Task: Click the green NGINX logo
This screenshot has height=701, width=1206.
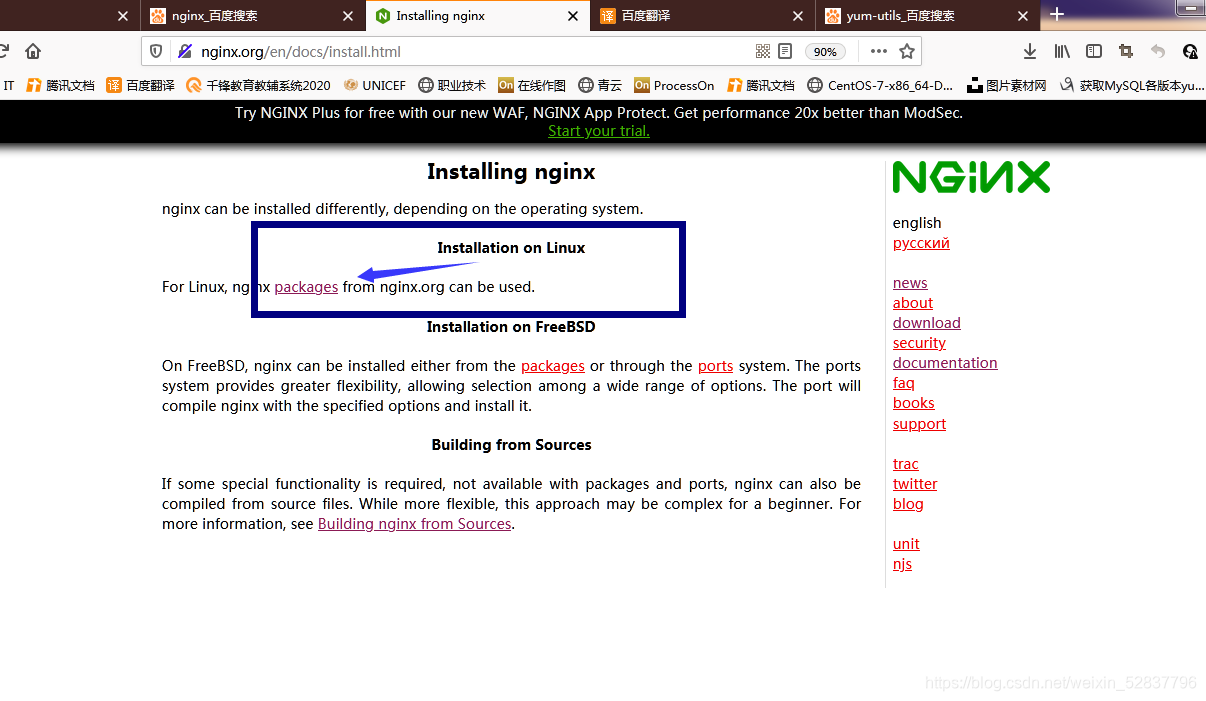Action: click(971, 177)
